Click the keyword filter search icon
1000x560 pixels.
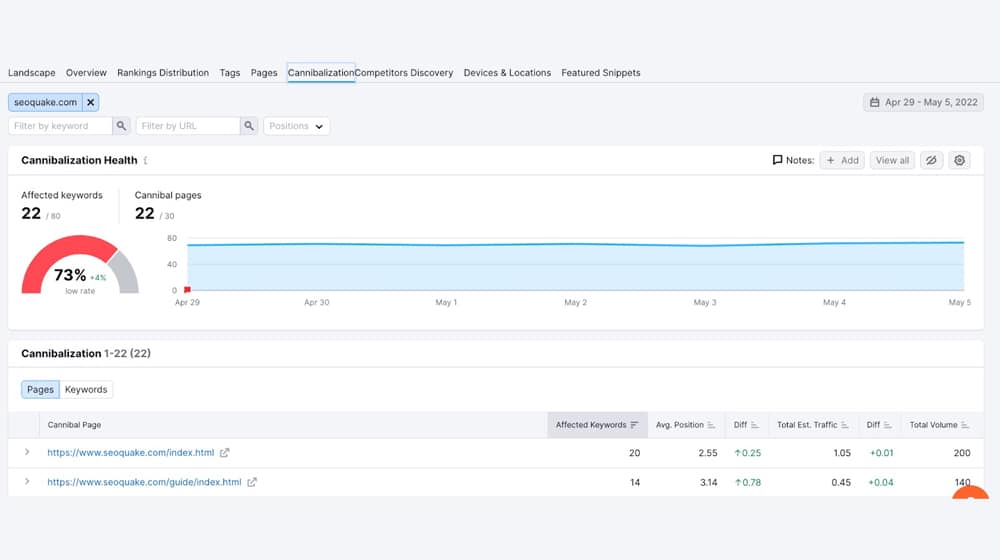pyautogui.click(x=121, y=126)
